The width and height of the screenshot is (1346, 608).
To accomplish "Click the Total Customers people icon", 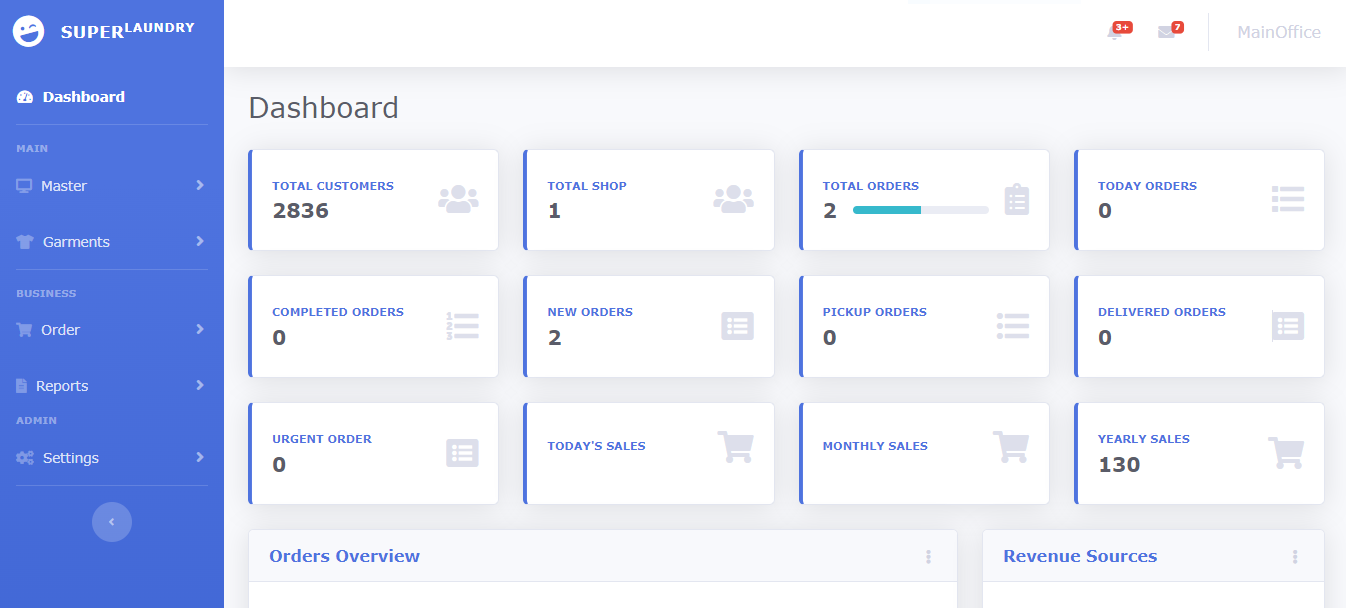I will pyautogui.click(x=458, y=199).
